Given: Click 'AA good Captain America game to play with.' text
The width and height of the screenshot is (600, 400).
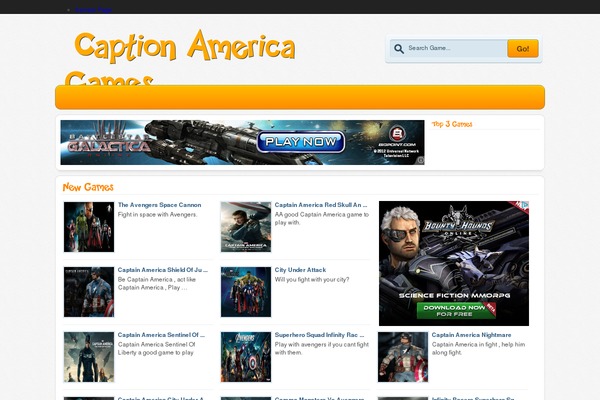Looking at the screenshot, I should coord(321,219).
